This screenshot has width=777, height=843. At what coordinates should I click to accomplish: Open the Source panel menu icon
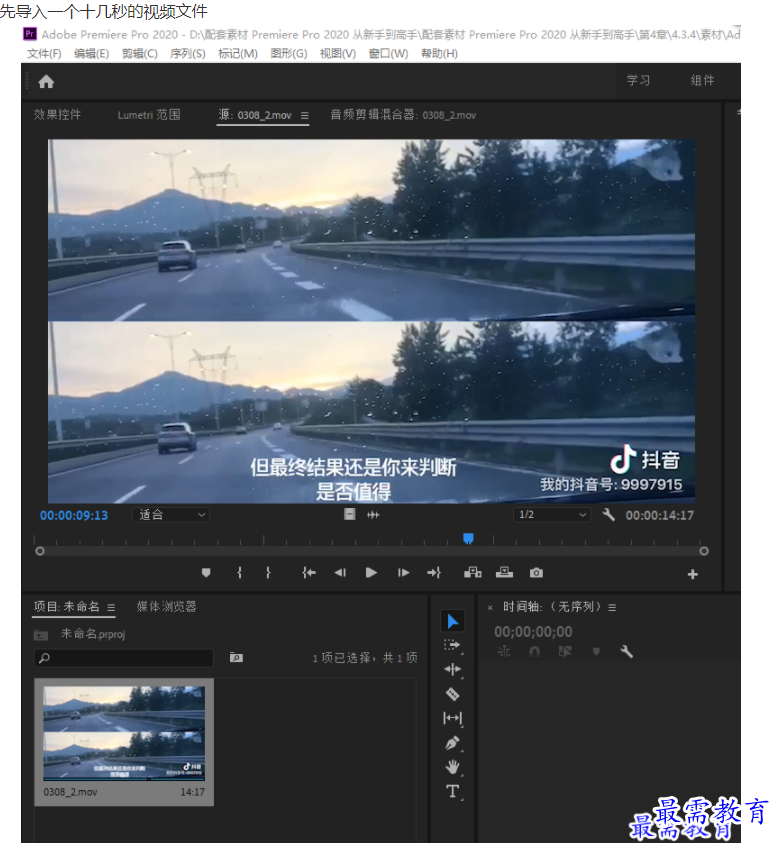coord(304,116)
